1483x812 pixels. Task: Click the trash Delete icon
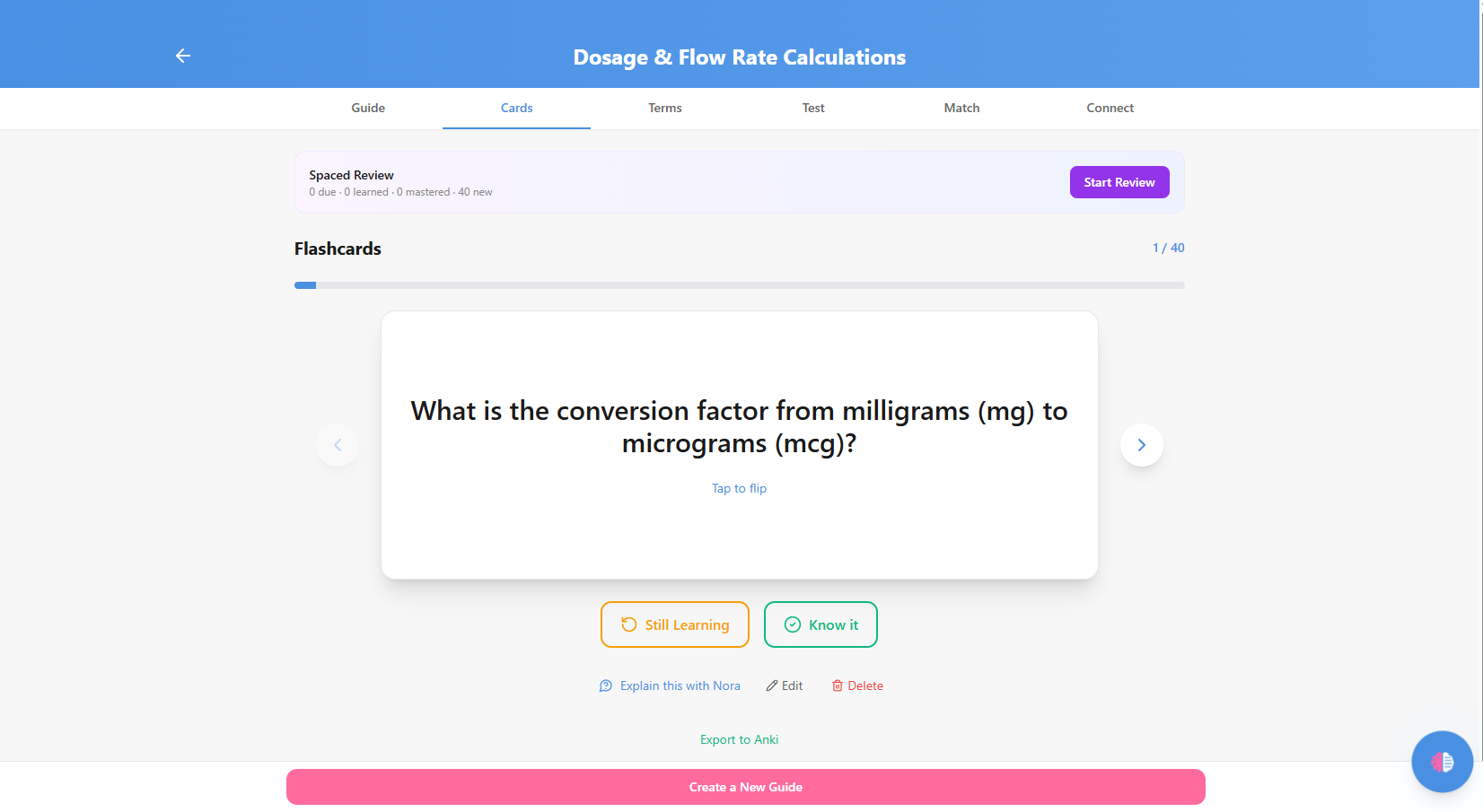coord(838,685)
